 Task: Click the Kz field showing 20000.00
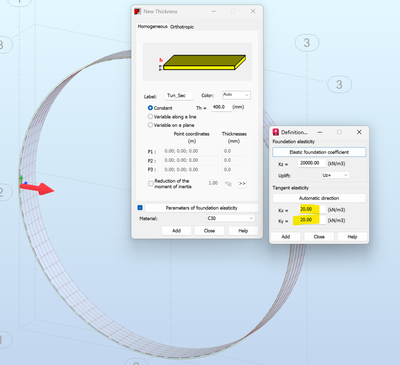(312, 163)
